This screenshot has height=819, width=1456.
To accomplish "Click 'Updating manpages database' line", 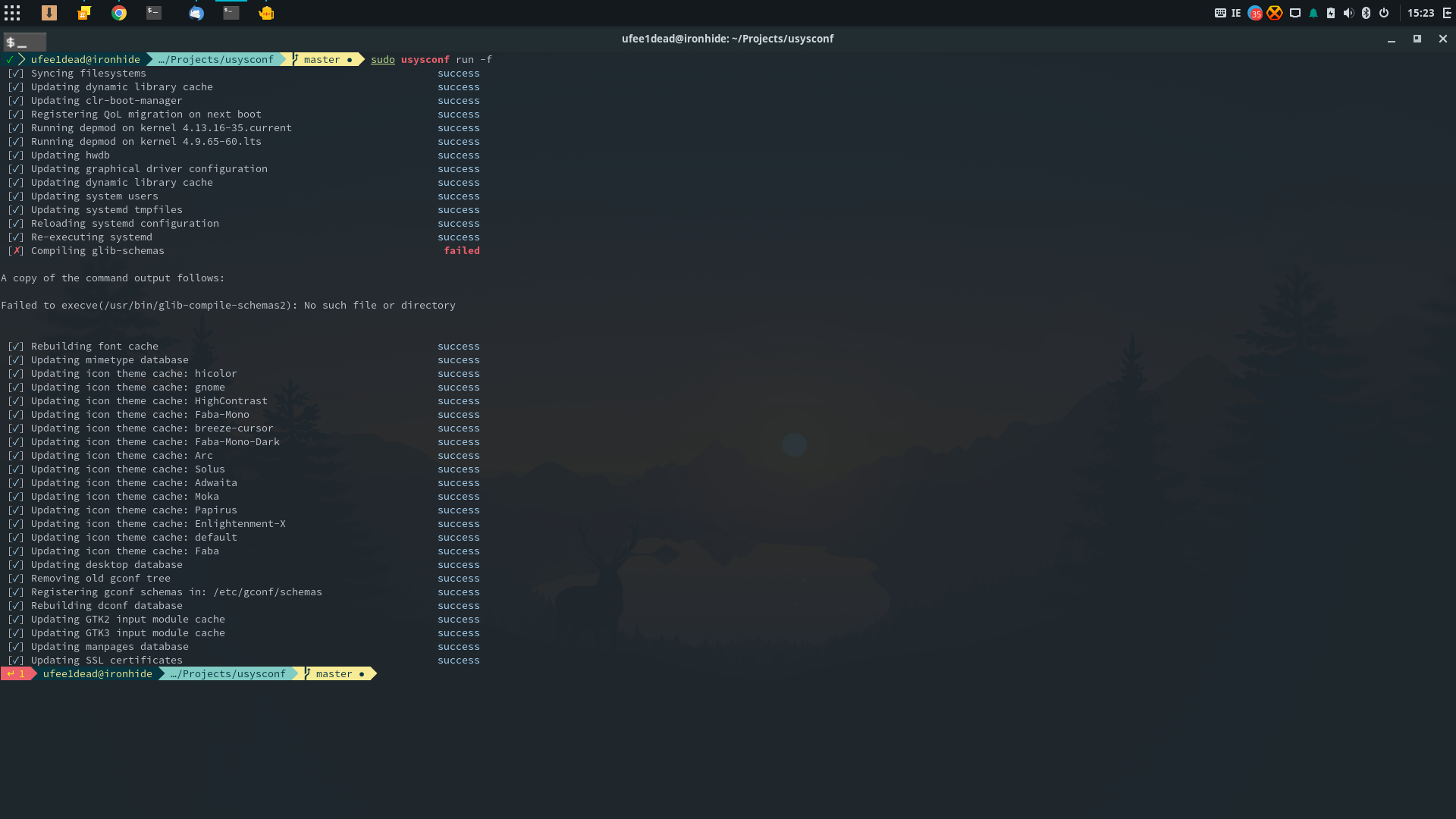I will pyautogui.click(x=110, y=646).
